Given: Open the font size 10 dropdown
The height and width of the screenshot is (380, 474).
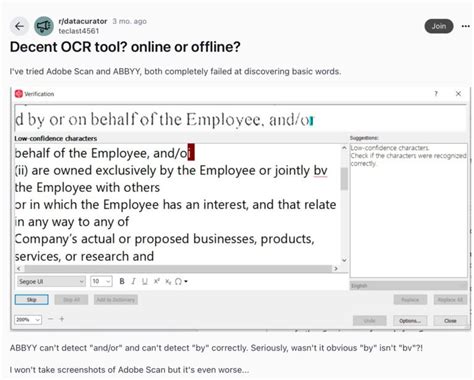Looking at the screenshot, I should [101, 282].
